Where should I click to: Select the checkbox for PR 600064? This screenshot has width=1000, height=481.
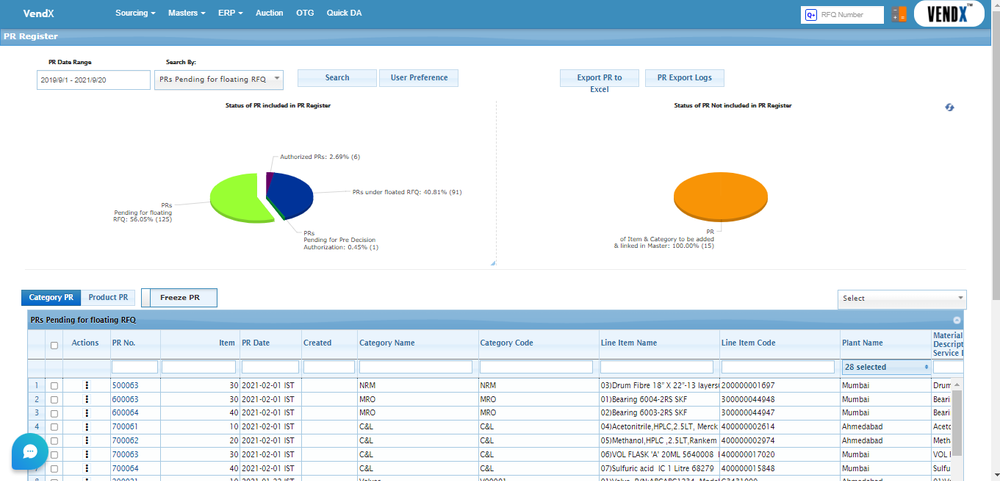(54, 413)
